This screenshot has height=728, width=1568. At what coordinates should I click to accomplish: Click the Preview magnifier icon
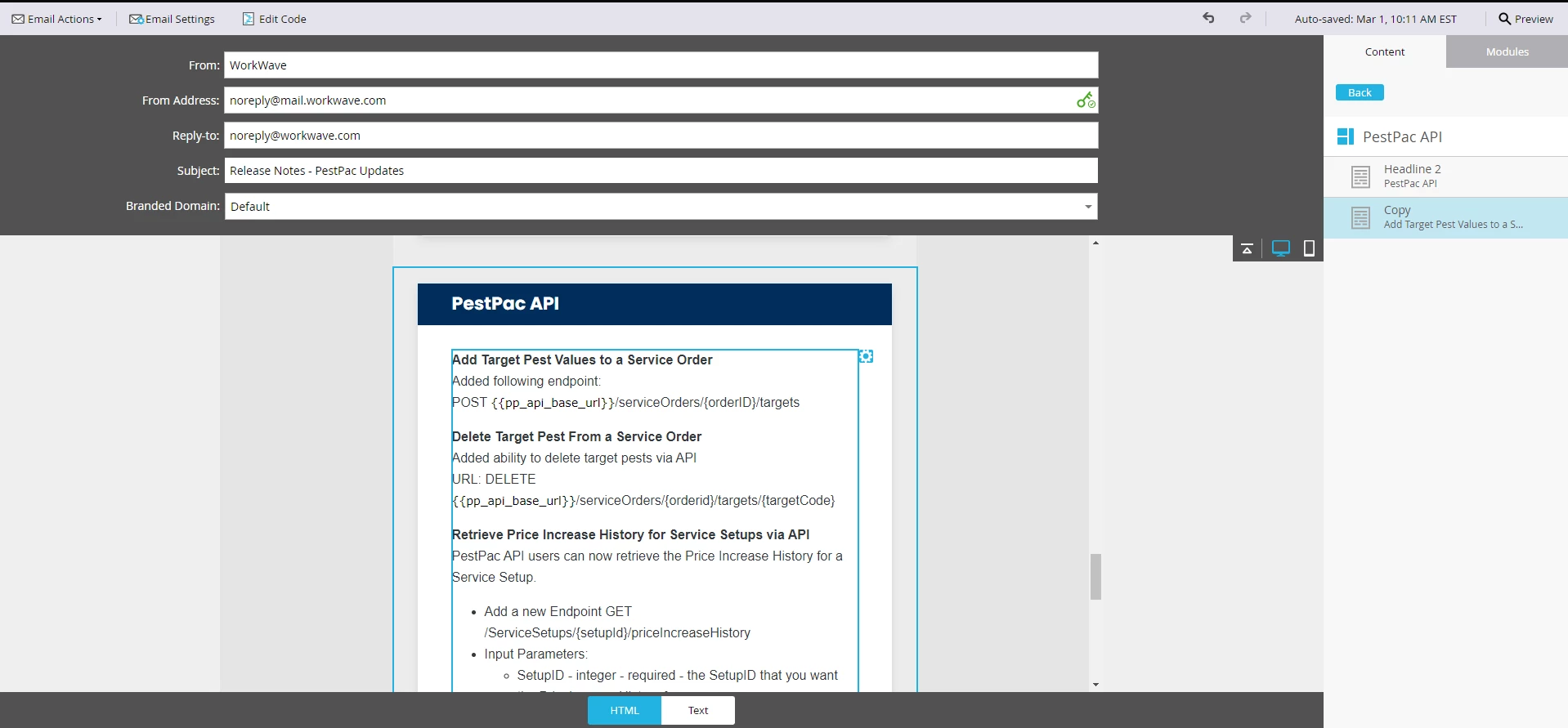pyautogui.click(x=1504, y=18)
